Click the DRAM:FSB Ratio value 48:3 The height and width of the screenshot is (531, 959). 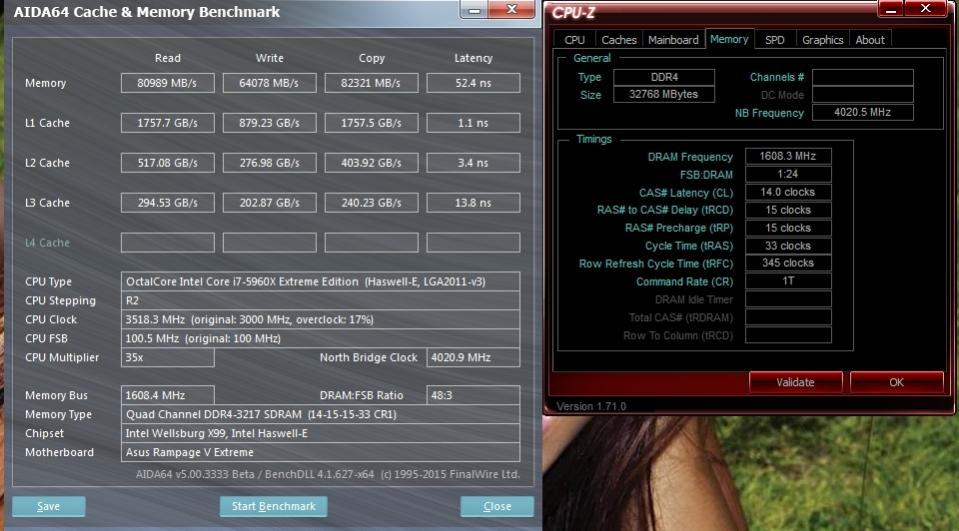pos(473,395)
